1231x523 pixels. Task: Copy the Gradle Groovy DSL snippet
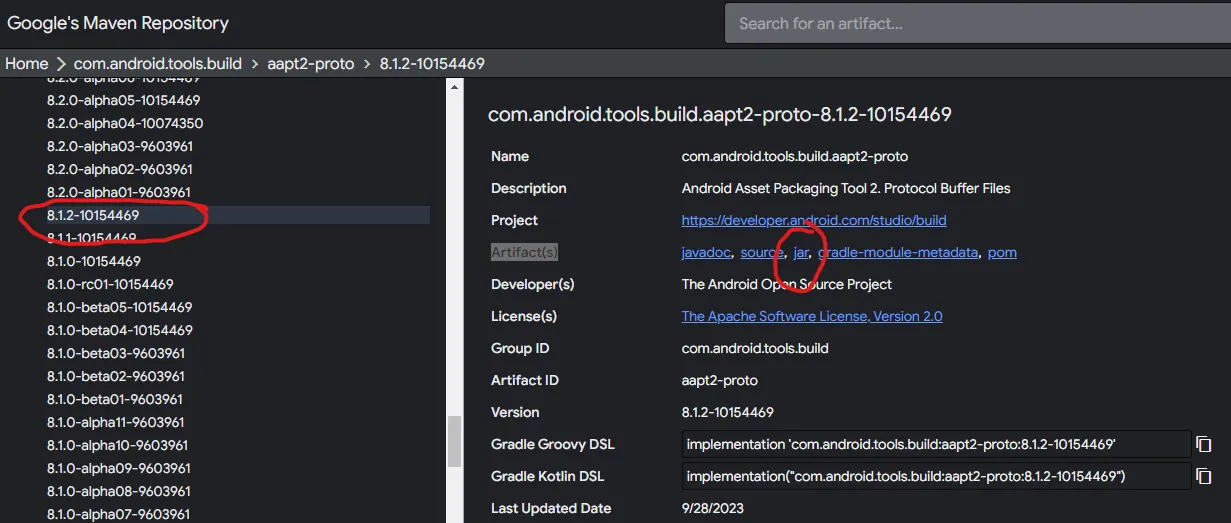(1204, 444)
